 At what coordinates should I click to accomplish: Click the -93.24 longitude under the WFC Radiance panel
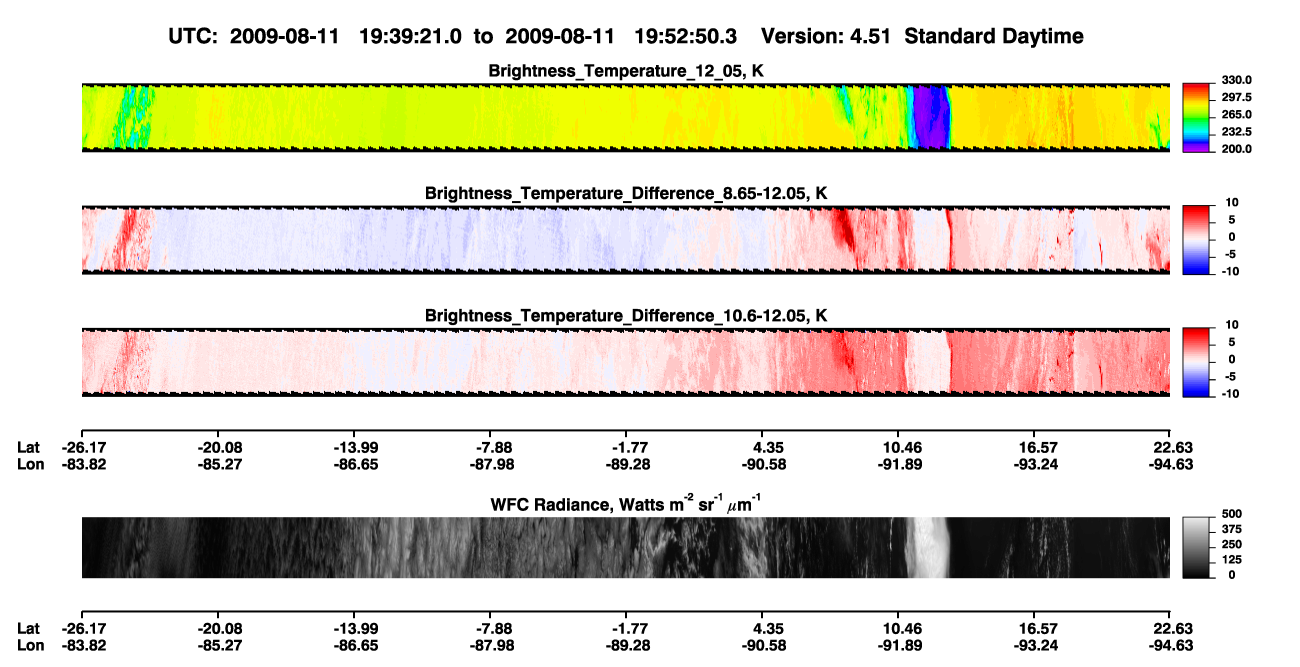click(x=1034, y=645)
